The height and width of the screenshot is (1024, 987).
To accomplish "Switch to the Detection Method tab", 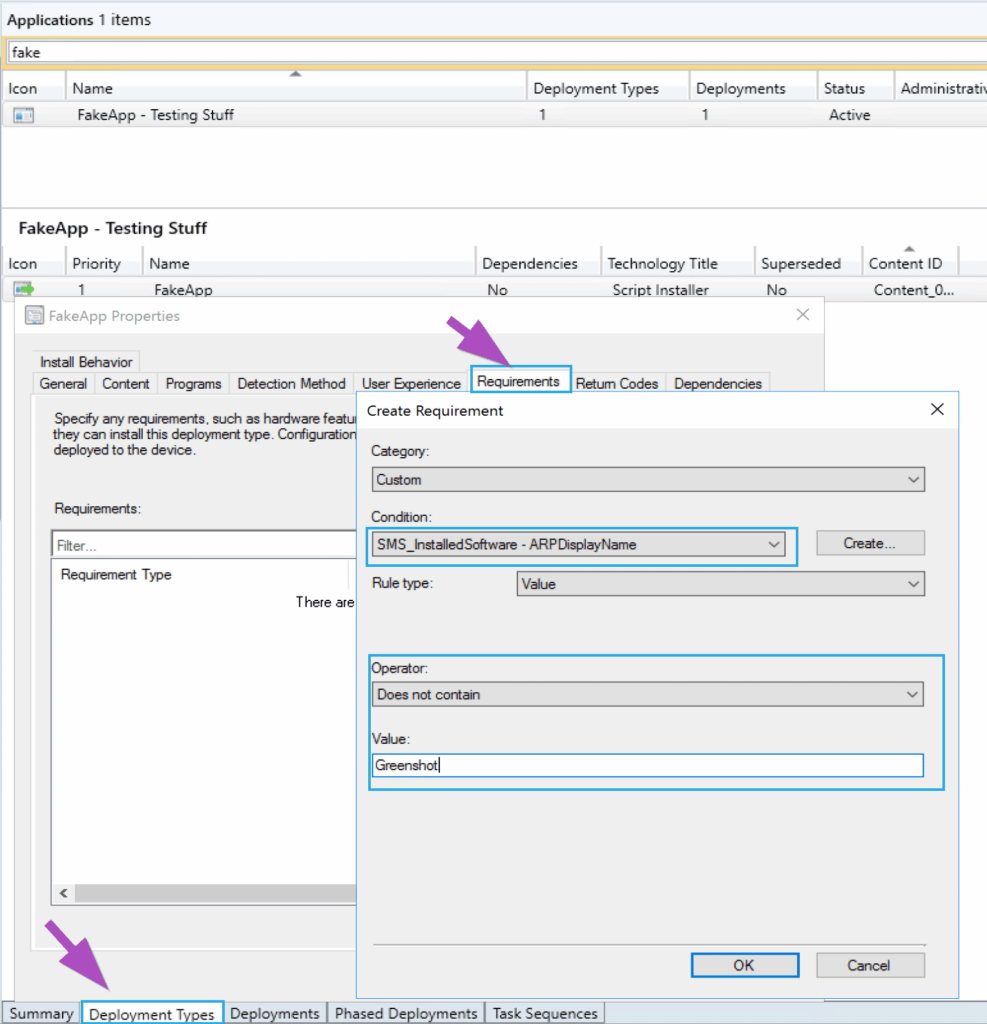I will (291, 383).
